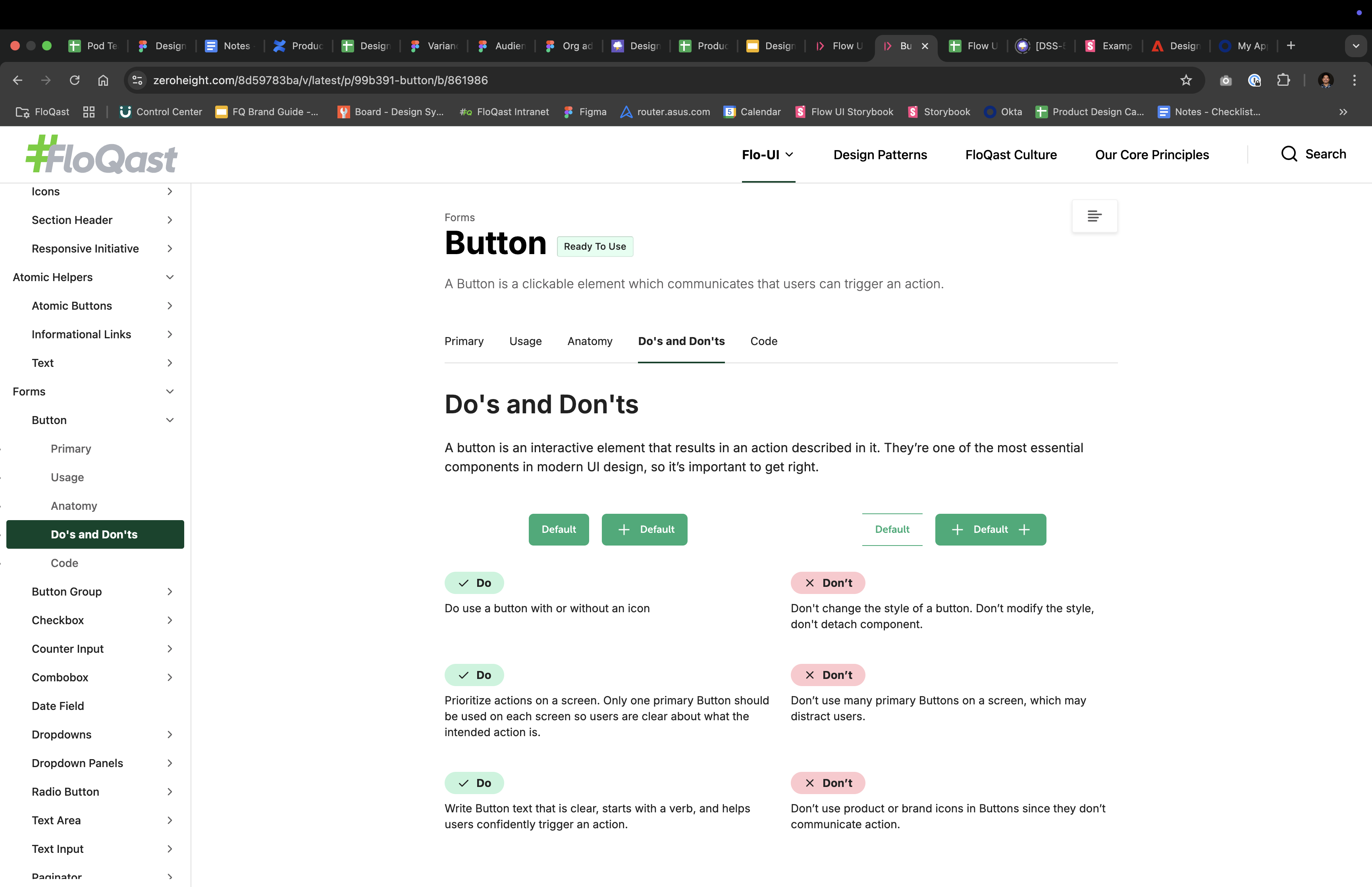Select Usage under Button in the sidebar
This screenshot has height=887, width=1372.
(67, 477)
